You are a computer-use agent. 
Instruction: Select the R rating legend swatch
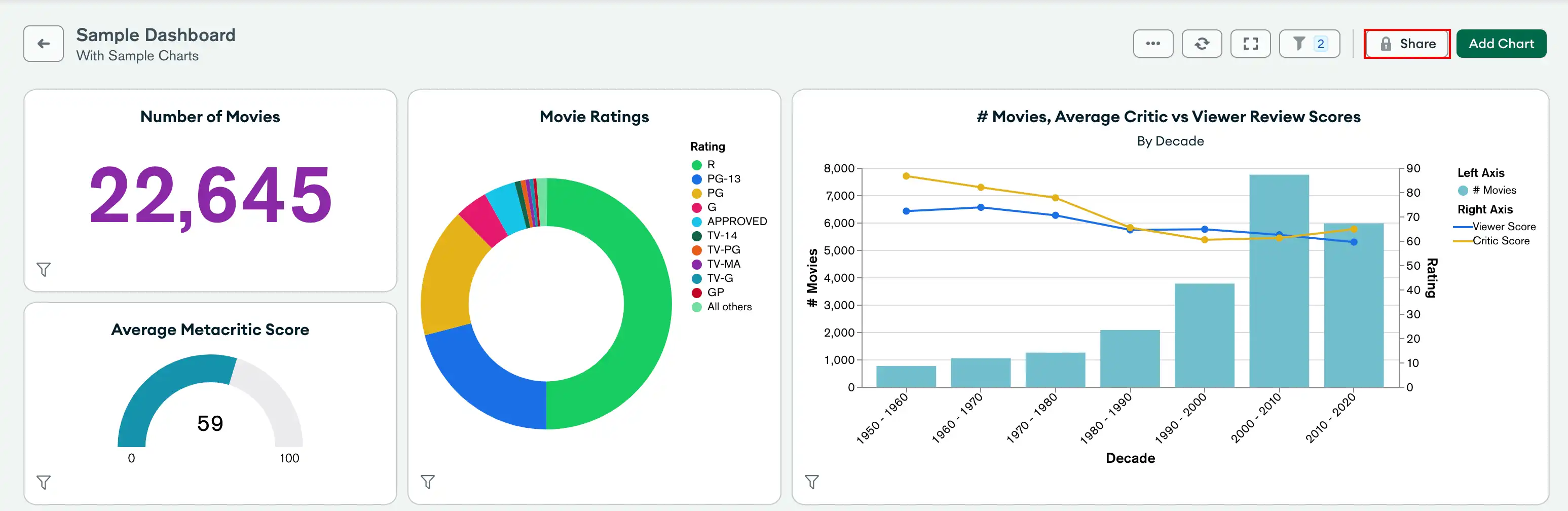[x=696, y=165]
